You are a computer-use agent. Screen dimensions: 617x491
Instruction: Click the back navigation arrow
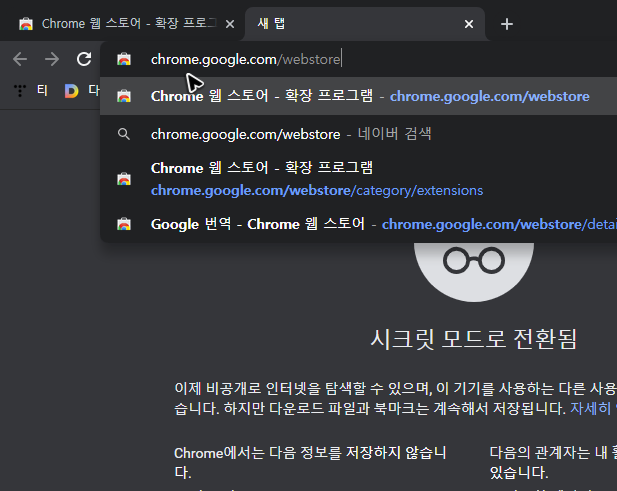tap(20, 59)
